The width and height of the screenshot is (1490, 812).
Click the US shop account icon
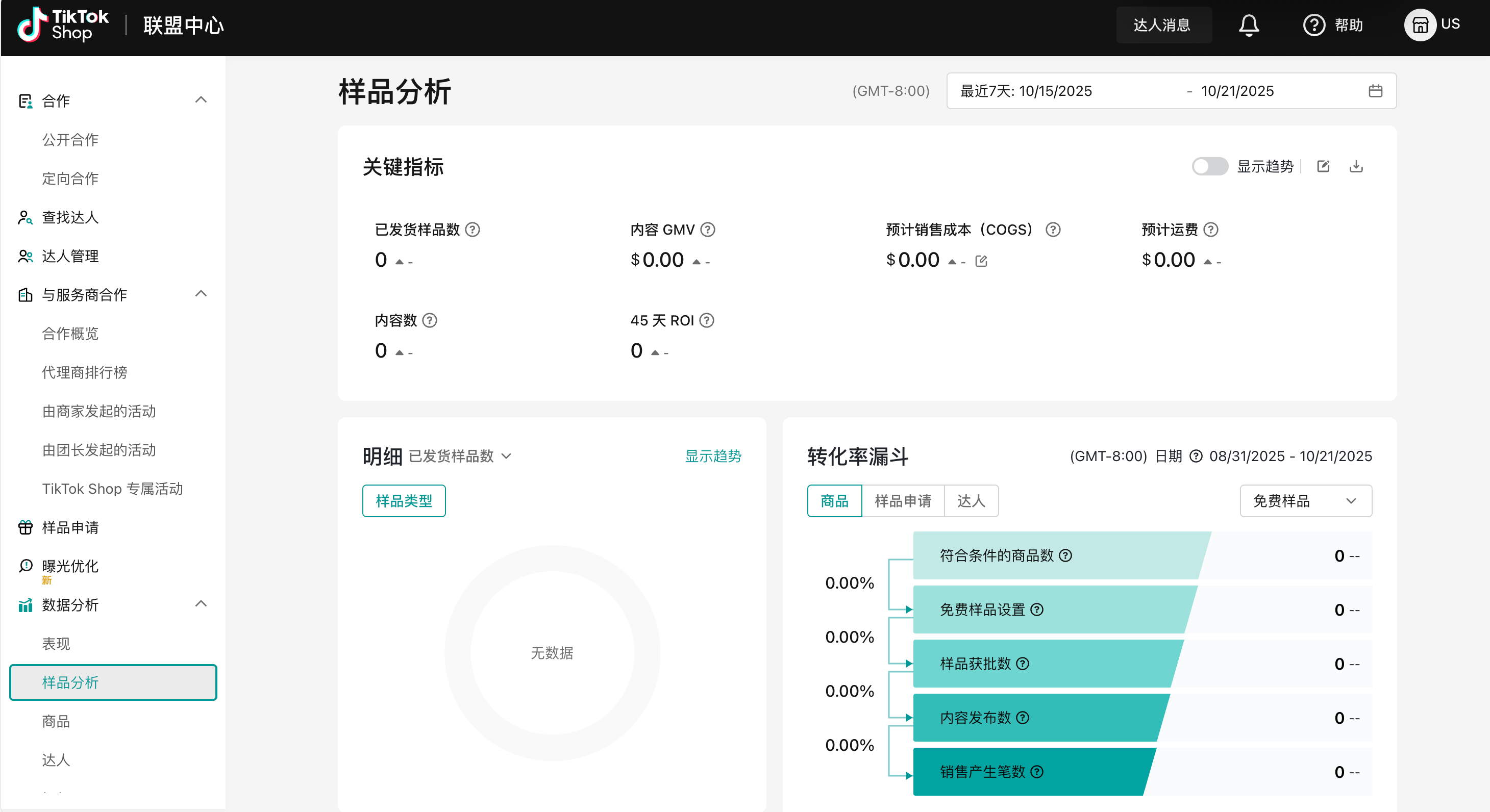(1420, 25)
